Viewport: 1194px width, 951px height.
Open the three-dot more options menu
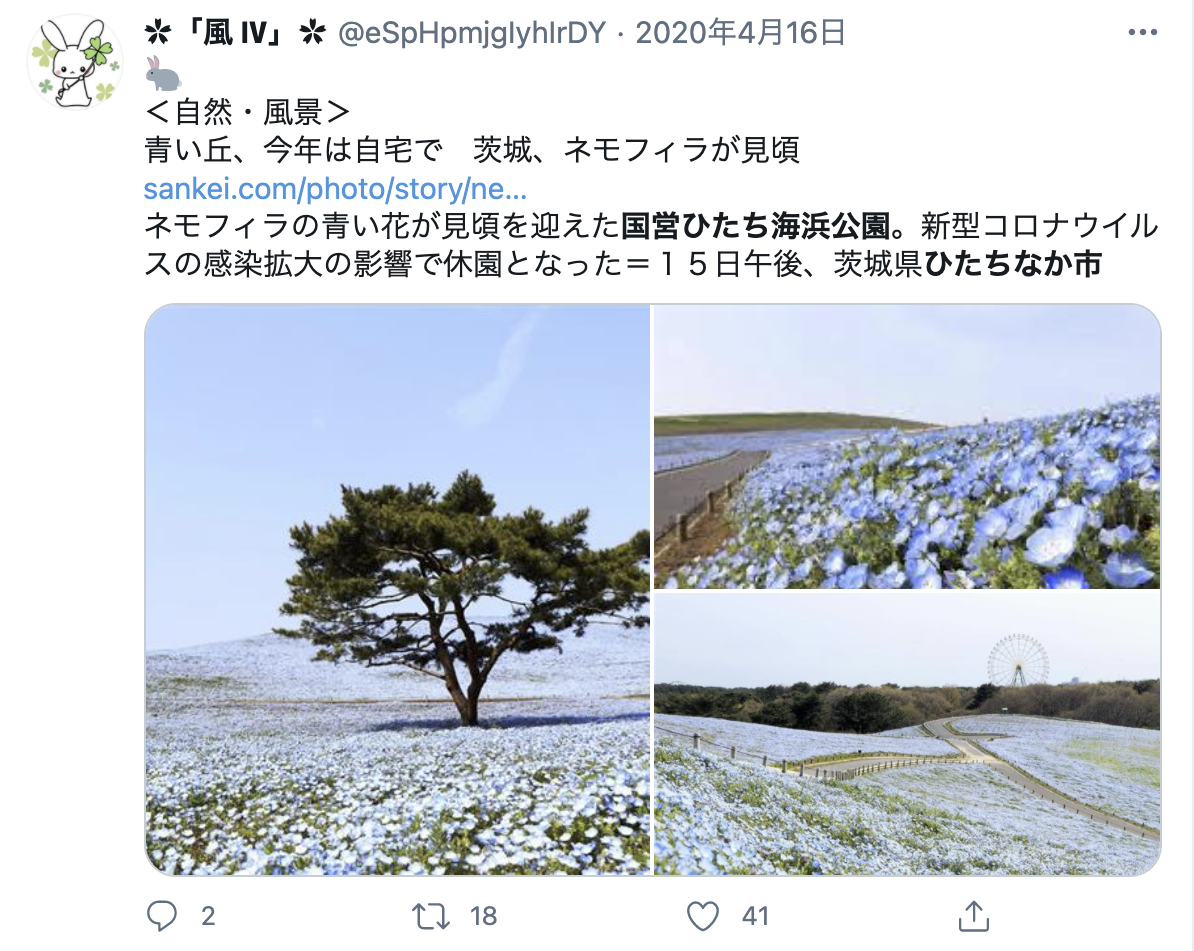tap(1142, 32)
